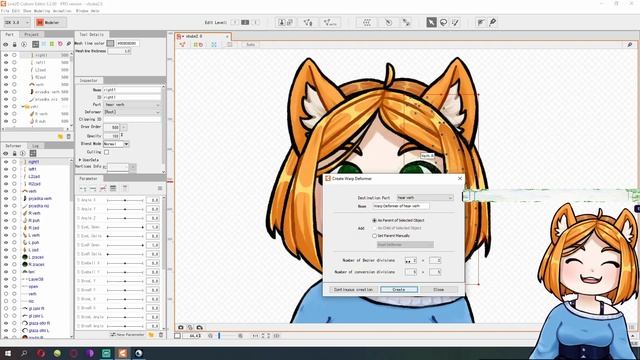This screenshot has height=360, width=640.
Task: Close the Create Warp Deformer dialog
Action: click(460, 178)
